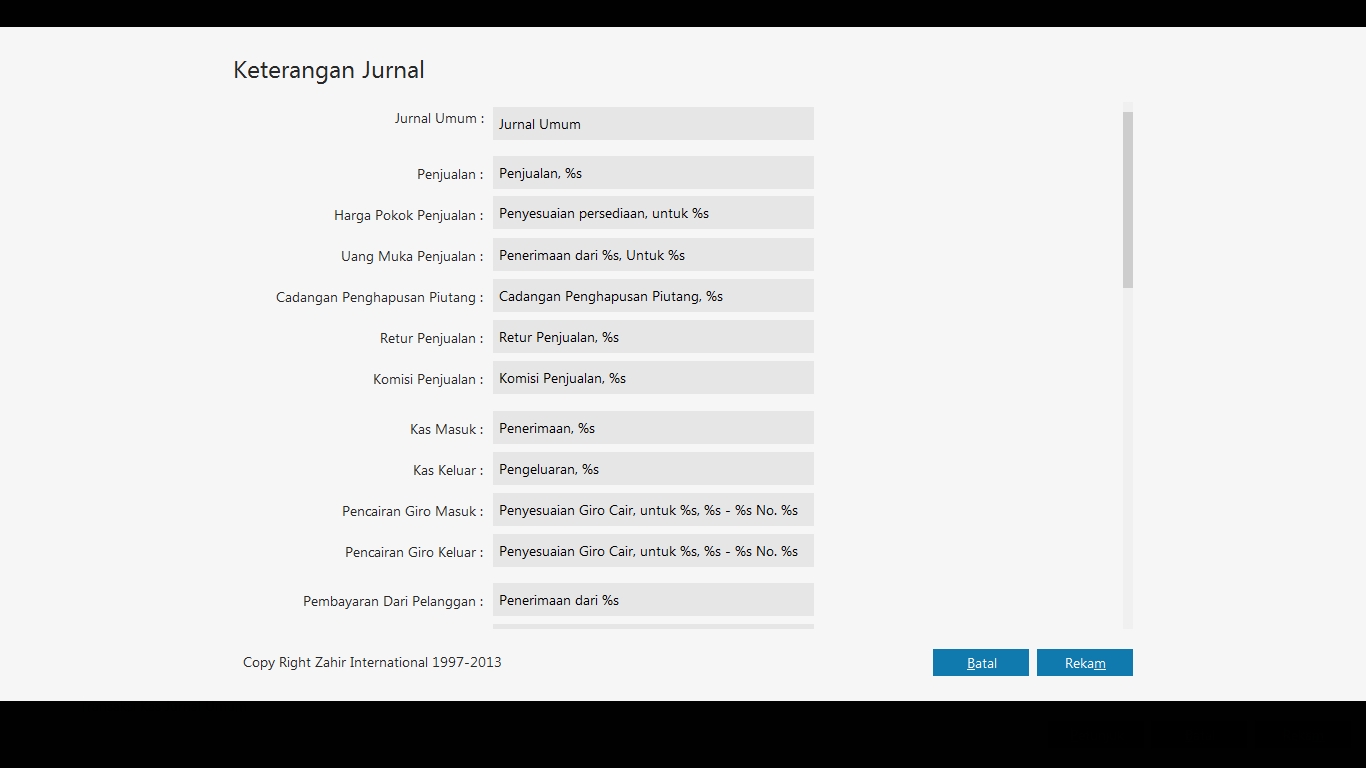Click the Keterangan Jurnal heading
1366x768 pixels.
click(329, 70)
